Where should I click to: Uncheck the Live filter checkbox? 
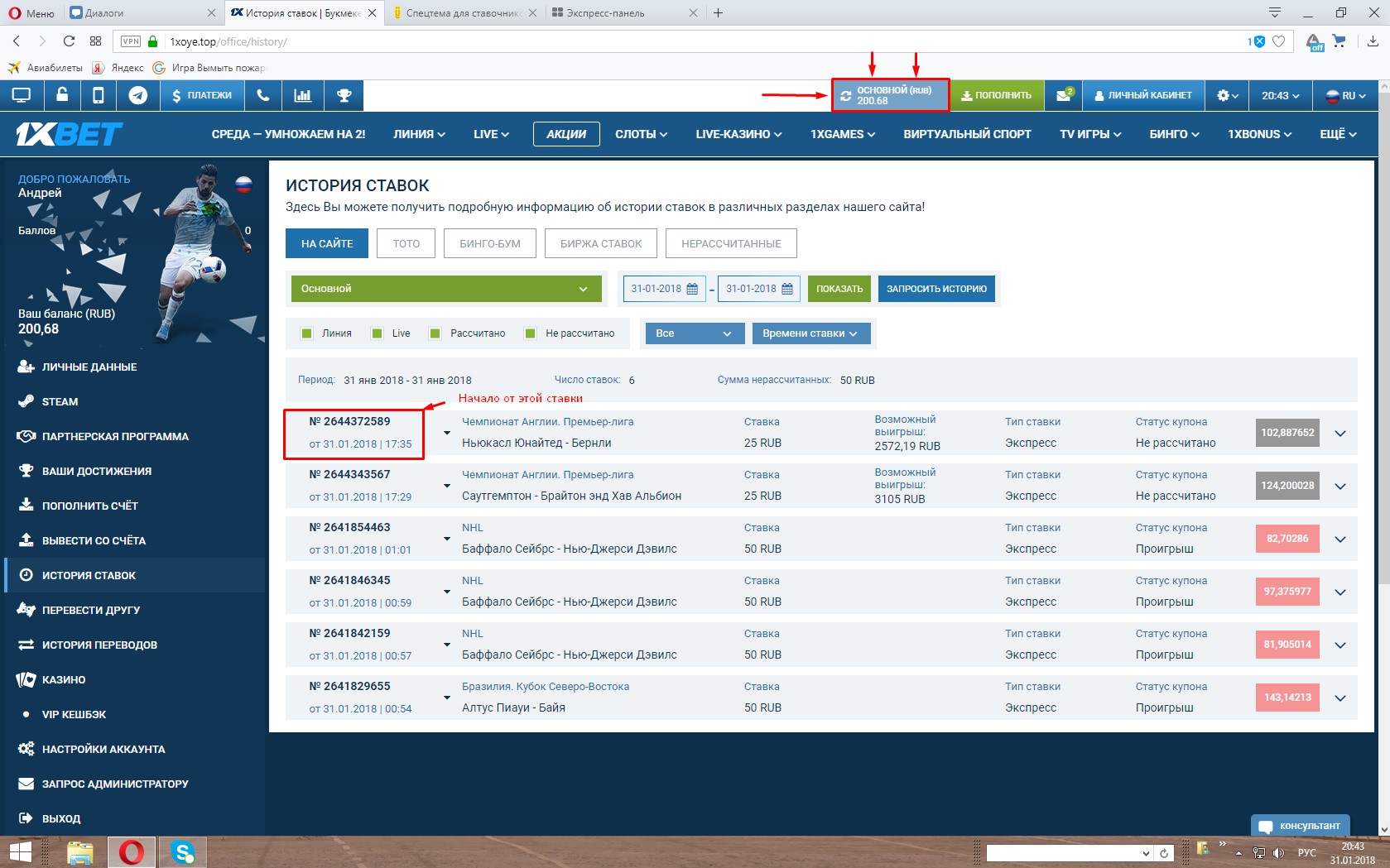378,333
